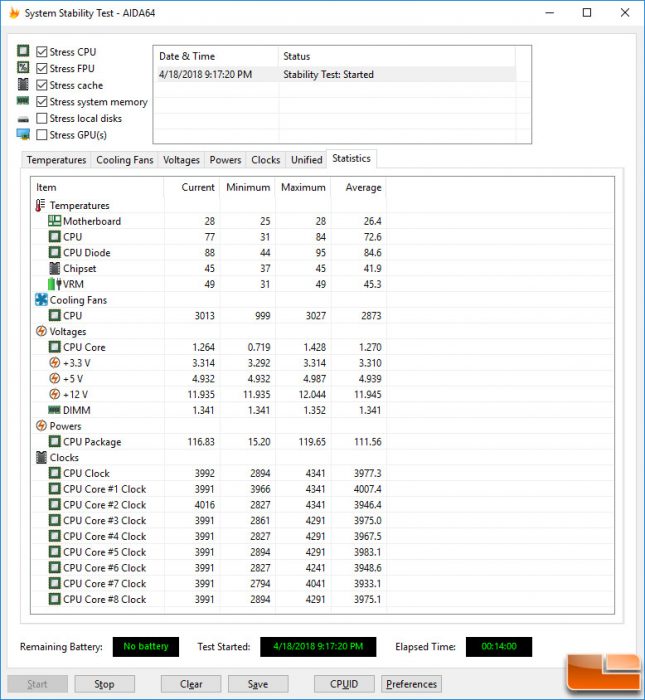
Task: Open CPUID via its button
Action: pyautogui.click(x=344, y=684)
